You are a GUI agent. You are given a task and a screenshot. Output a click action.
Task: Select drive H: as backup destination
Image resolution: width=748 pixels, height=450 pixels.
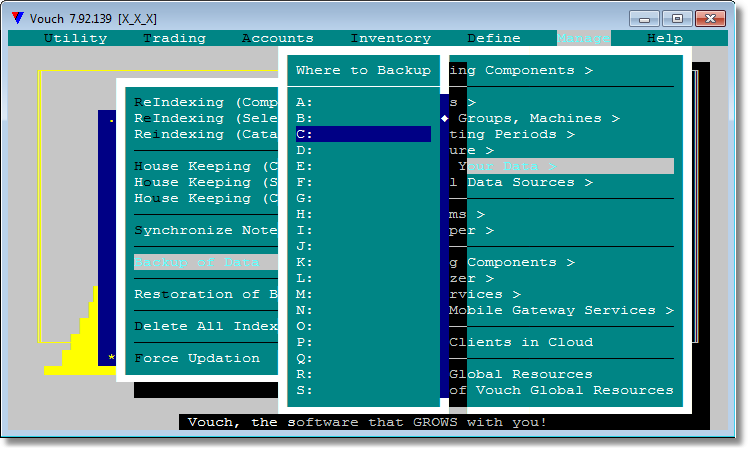click(363, 214)
